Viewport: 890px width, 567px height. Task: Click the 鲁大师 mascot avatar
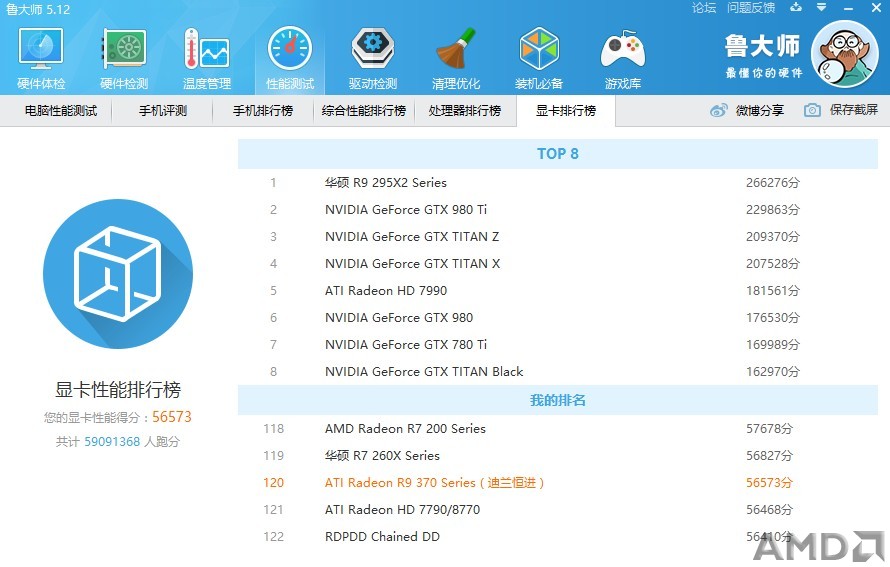click(x=845, y=54)
